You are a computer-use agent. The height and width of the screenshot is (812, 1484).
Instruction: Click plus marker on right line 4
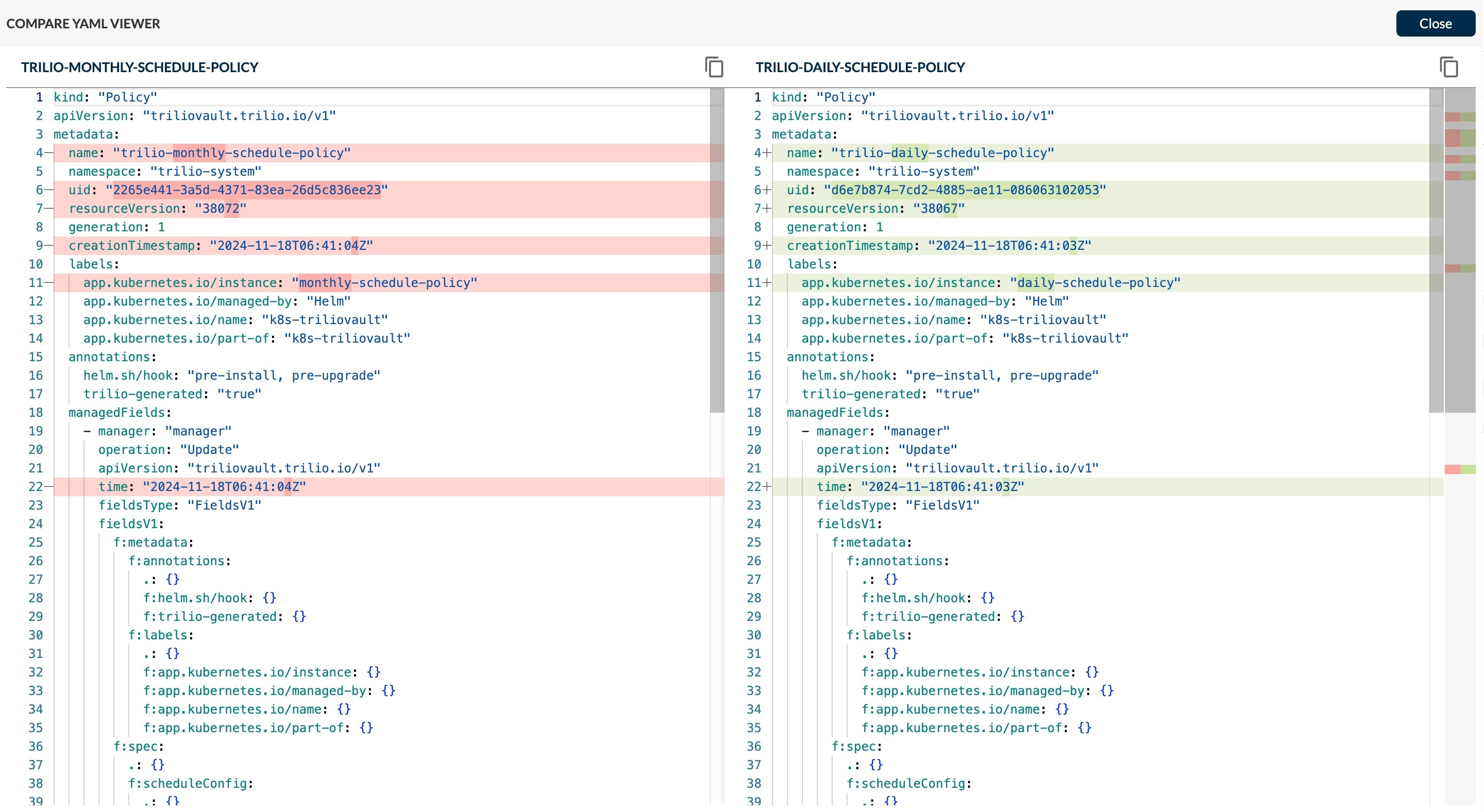tap(767, 153)
